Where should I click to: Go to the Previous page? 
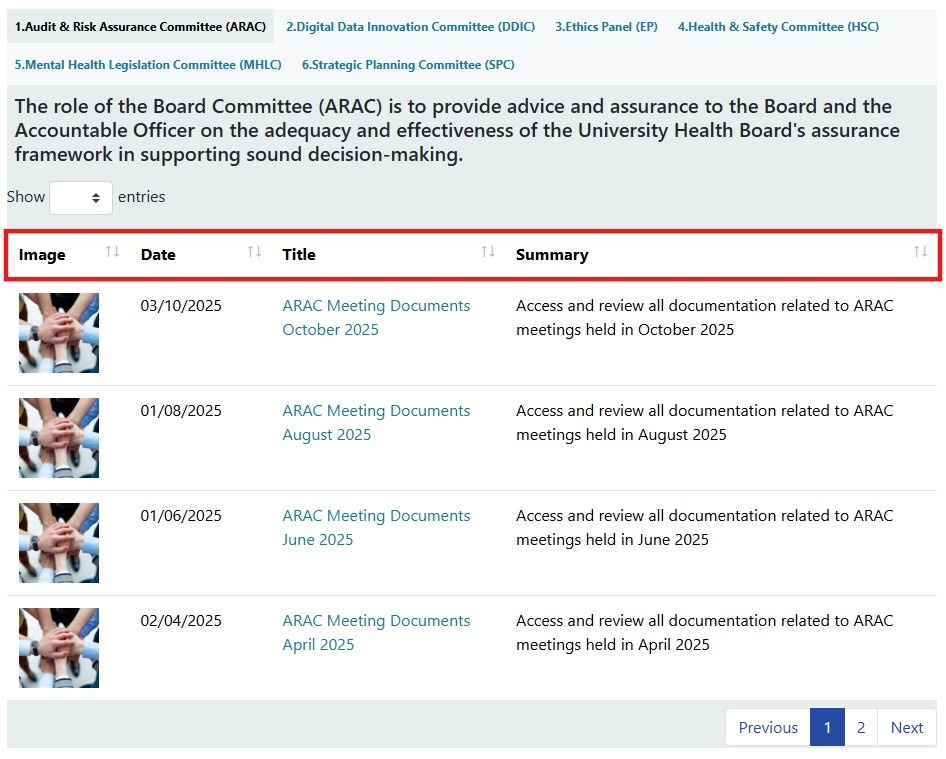768,727
